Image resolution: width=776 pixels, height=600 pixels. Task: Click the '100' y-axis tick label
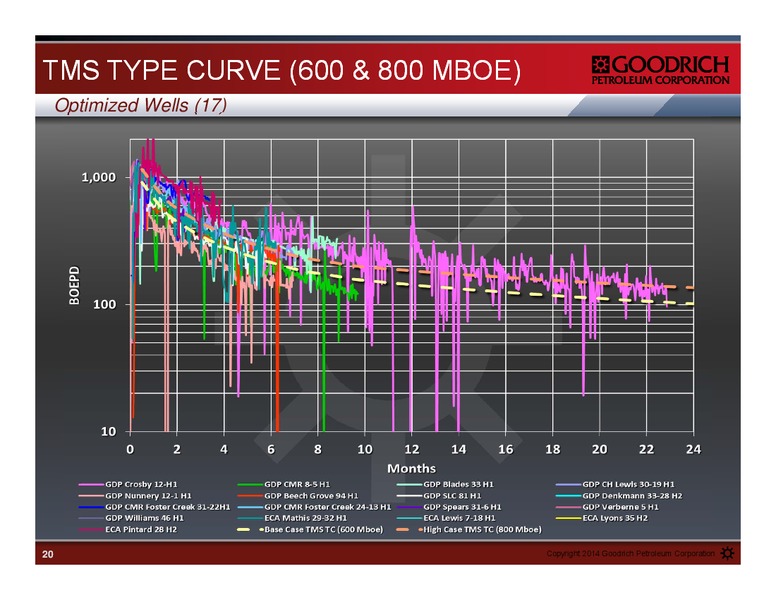point(104,304)
